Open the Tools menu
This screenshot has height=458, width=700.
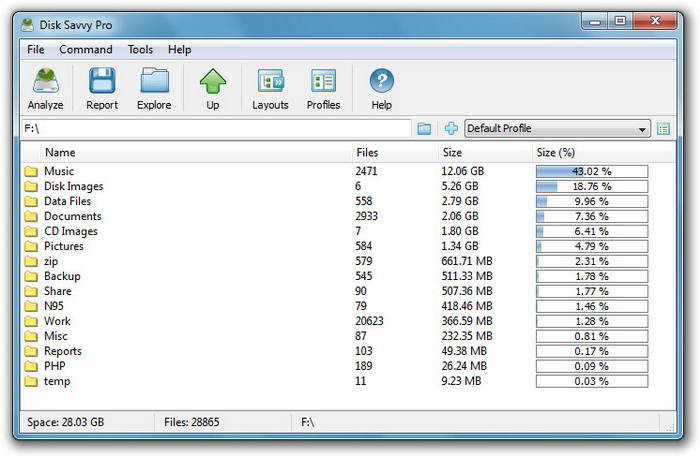pyautogui.click(x=140, y=50)
